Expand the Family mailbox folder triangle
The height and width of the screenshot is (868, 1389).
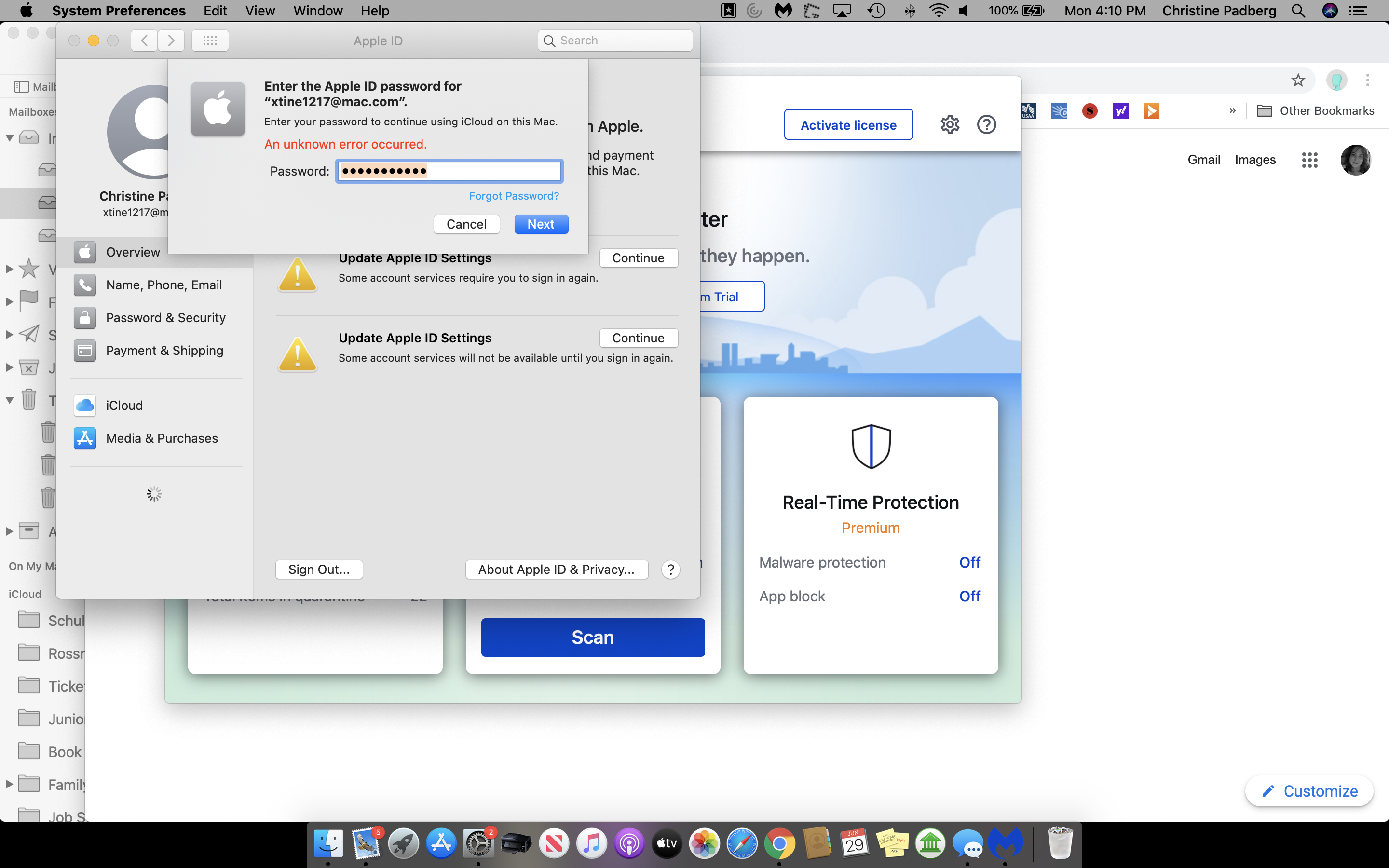9,784
